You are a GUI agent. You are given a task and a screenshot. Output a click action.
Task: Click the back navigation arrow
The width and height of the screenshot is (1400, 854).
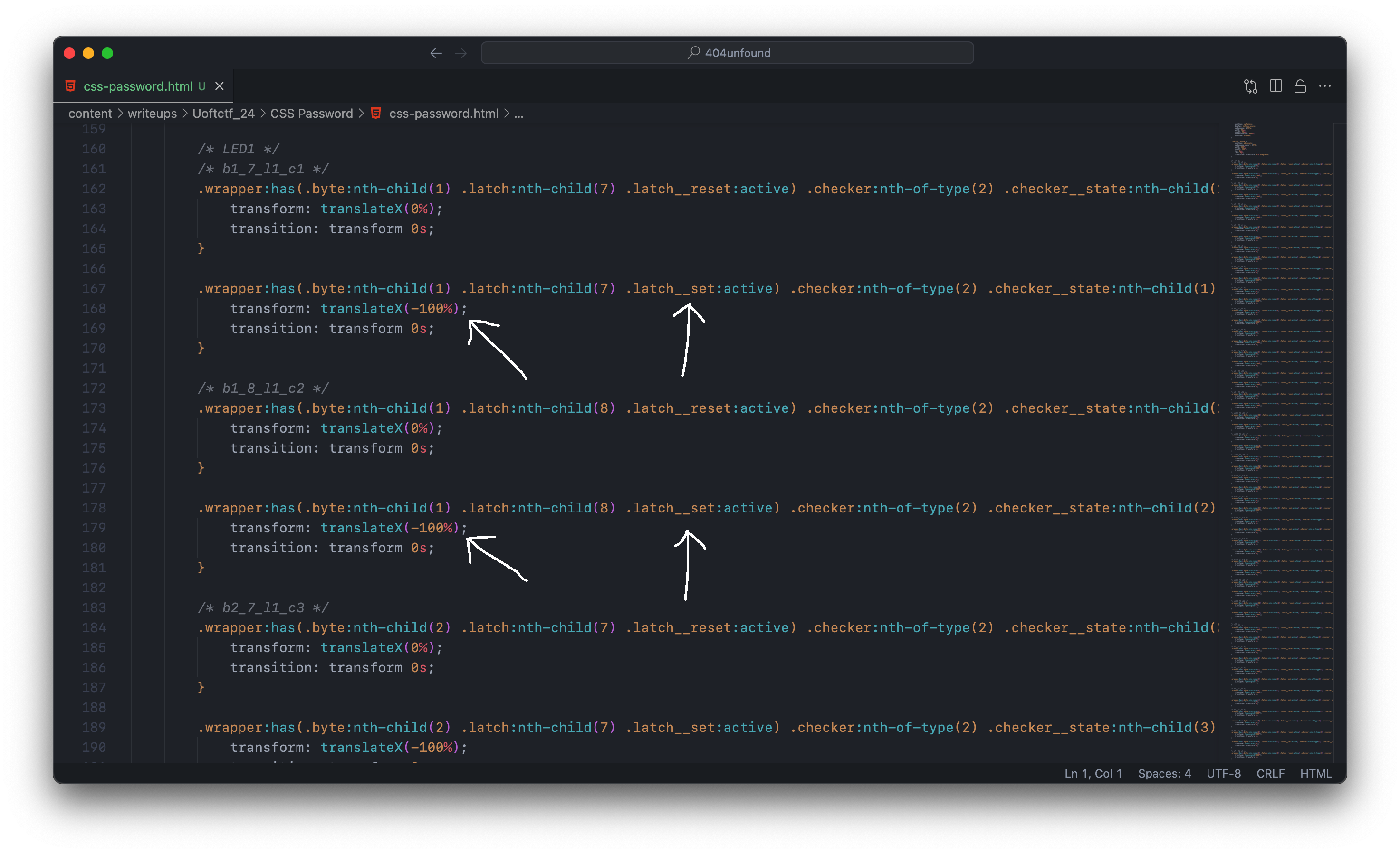(436, 53)
